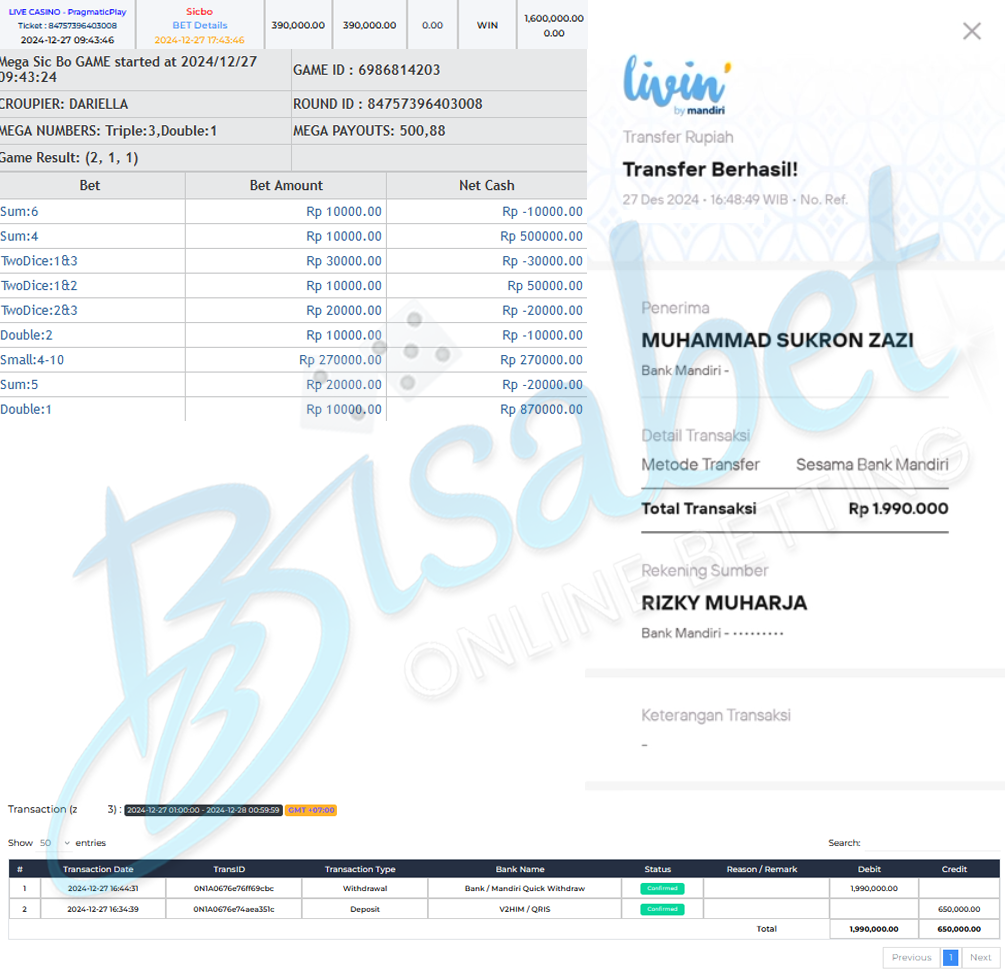Click the LIVE CASINO - PragmaticPlay label
This screenshot has width=1007, height=974.
[67, 12]
